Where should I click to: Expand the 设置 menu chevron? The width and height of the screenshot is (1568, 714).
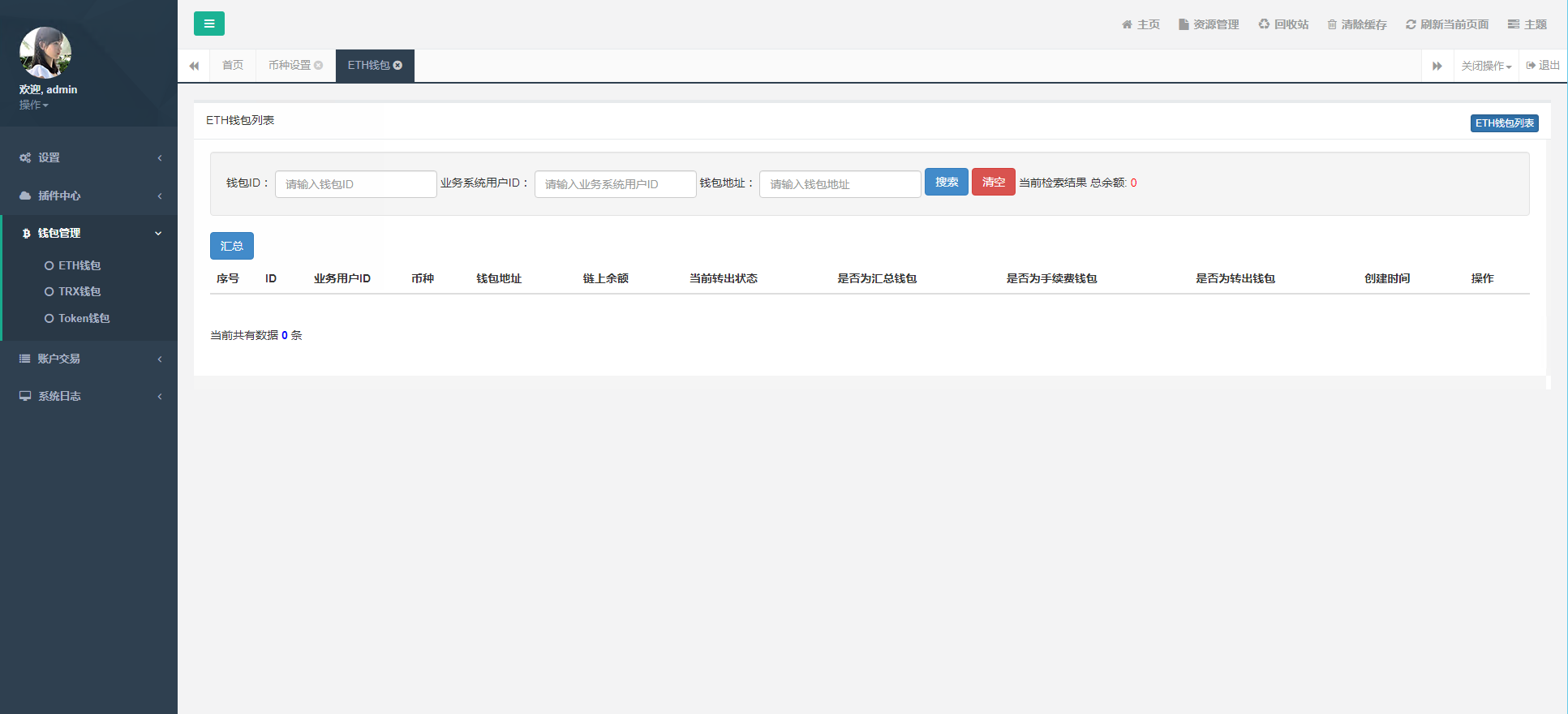(x=160, y=157)
